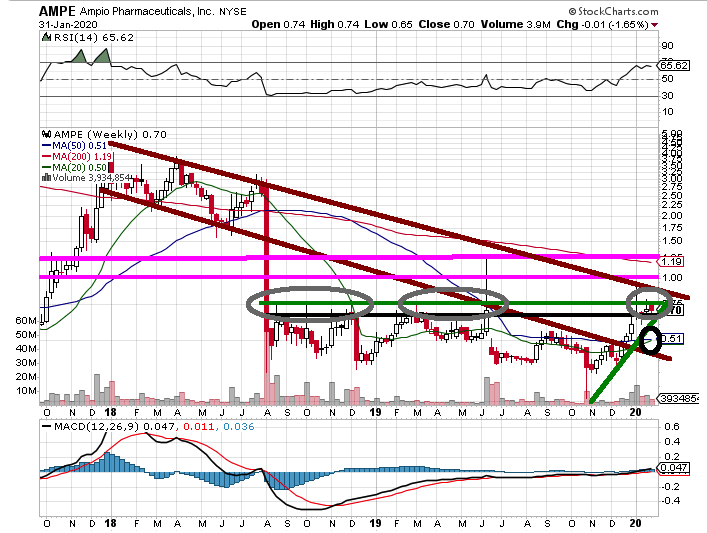
Task: Click the 90 level on RSI axis
Action: (x=667, y=46)
